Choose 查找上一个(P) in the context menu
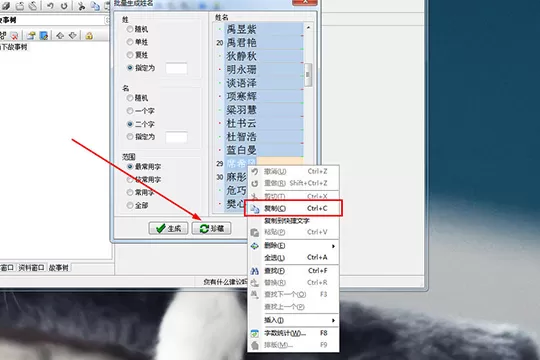This screenshot has height=360, width=540. click(293, 307)
